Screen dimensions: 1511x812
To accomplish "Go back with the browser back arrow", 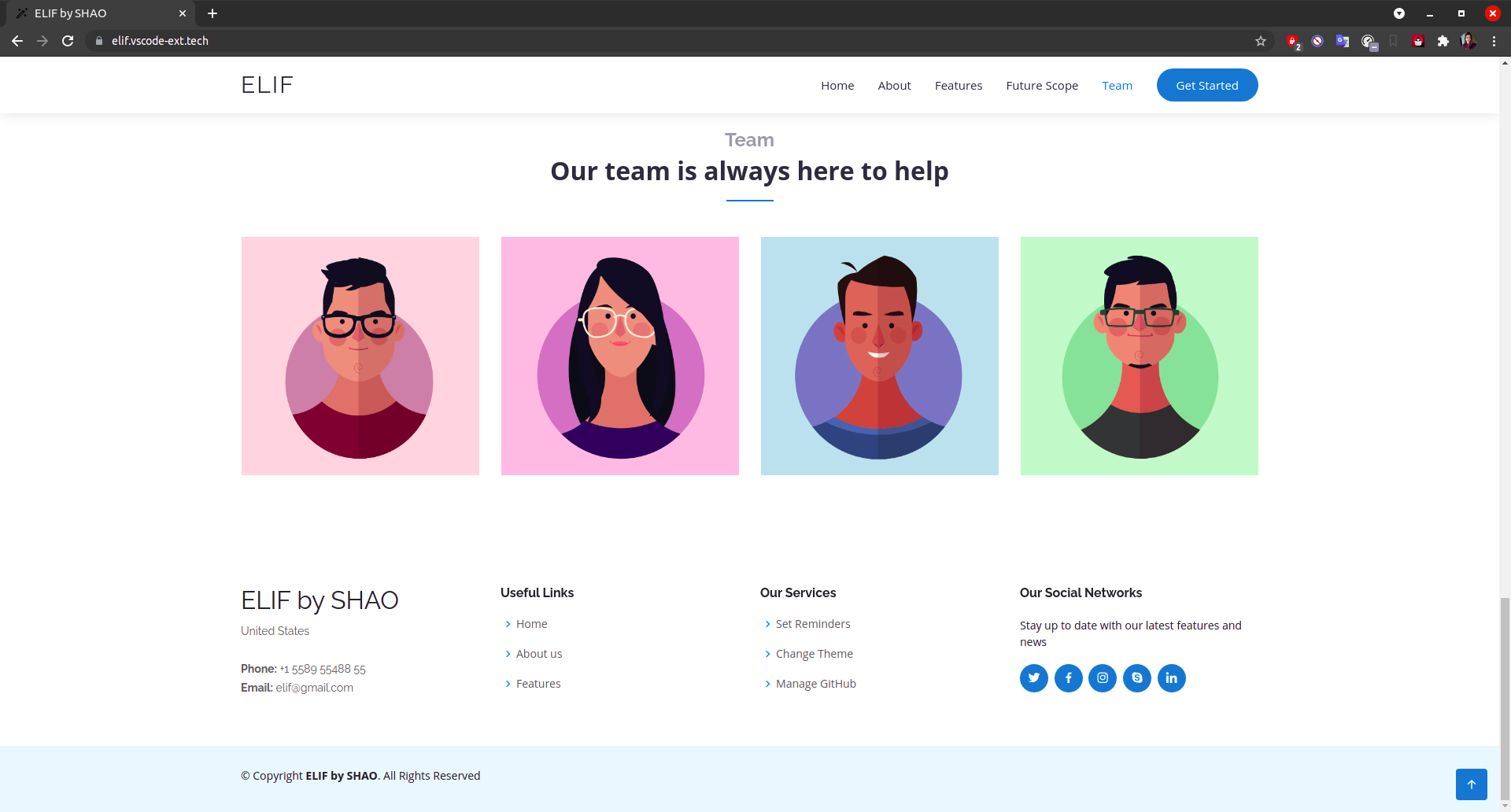I will (17, 41).
